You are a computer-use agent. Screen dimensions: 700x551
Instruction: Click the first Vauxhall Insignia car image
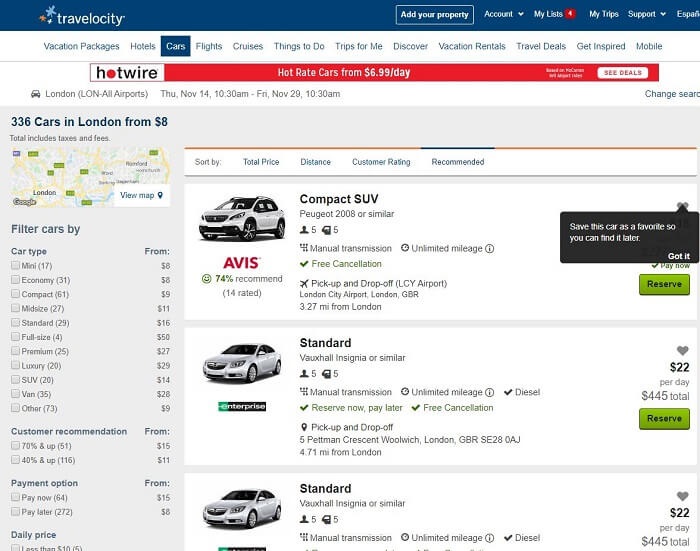pyautogui.click(x=242, y=363)
